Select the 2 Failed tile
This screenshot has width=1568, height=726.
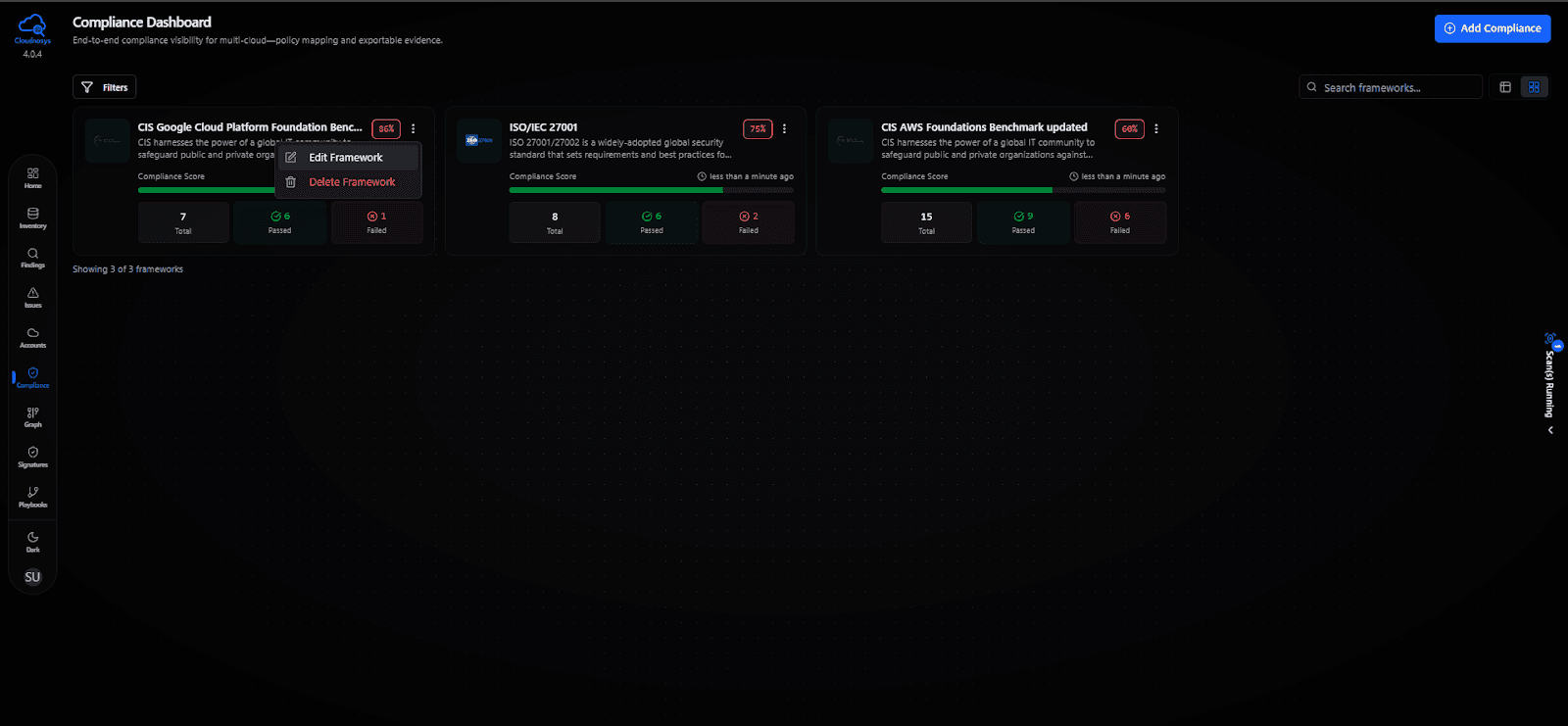749,222
